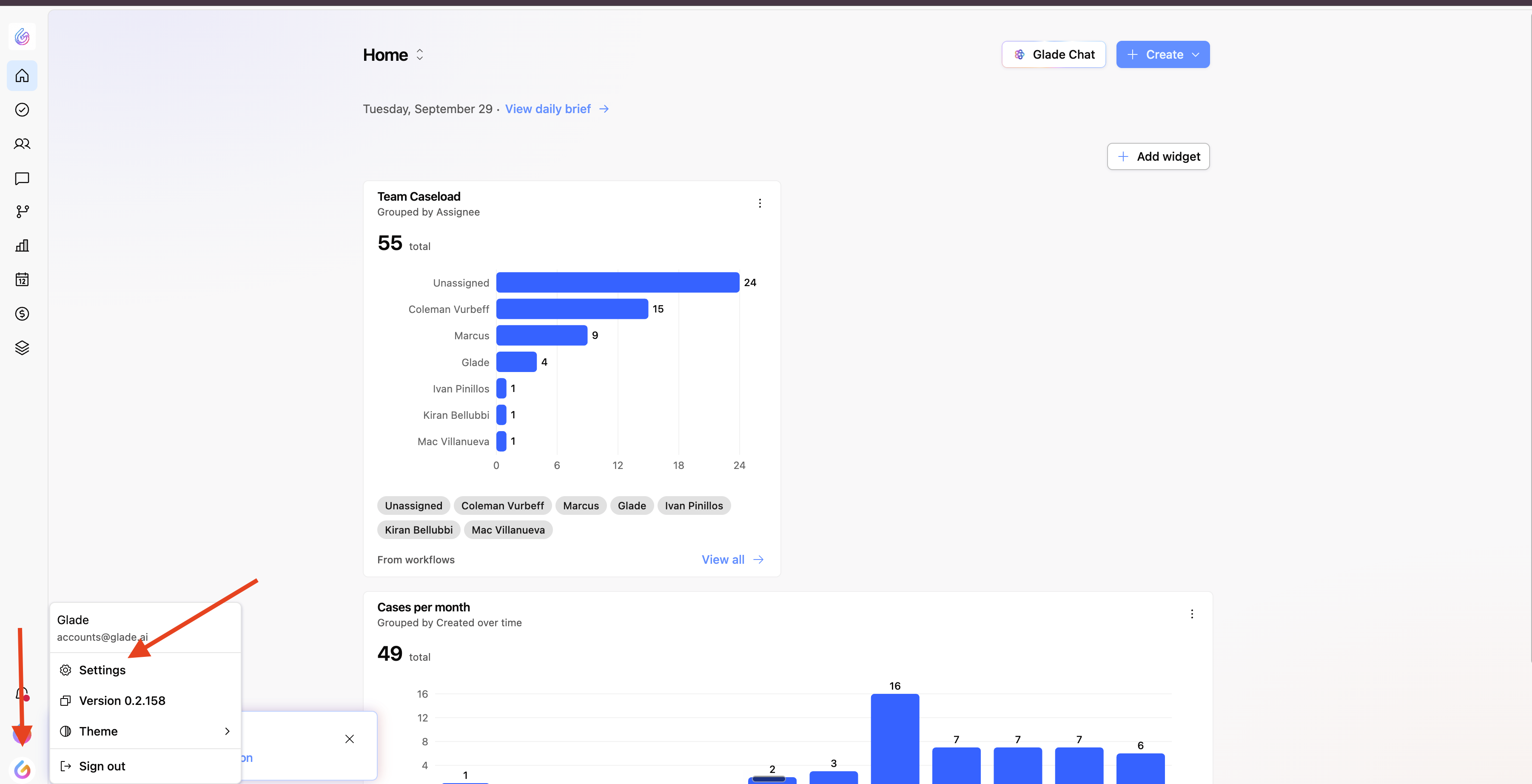Open the workflows branch sidebar icon
The image size is (1532, 784).
click(x=22, y=212)
